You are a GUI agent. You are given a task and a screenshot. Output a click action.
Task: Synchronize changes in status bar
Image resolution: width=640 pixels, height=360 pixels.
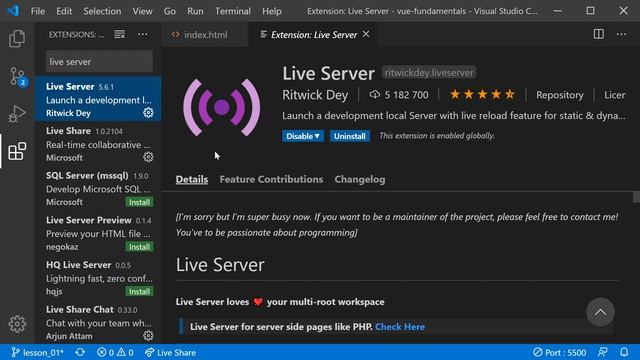[80, 352]
